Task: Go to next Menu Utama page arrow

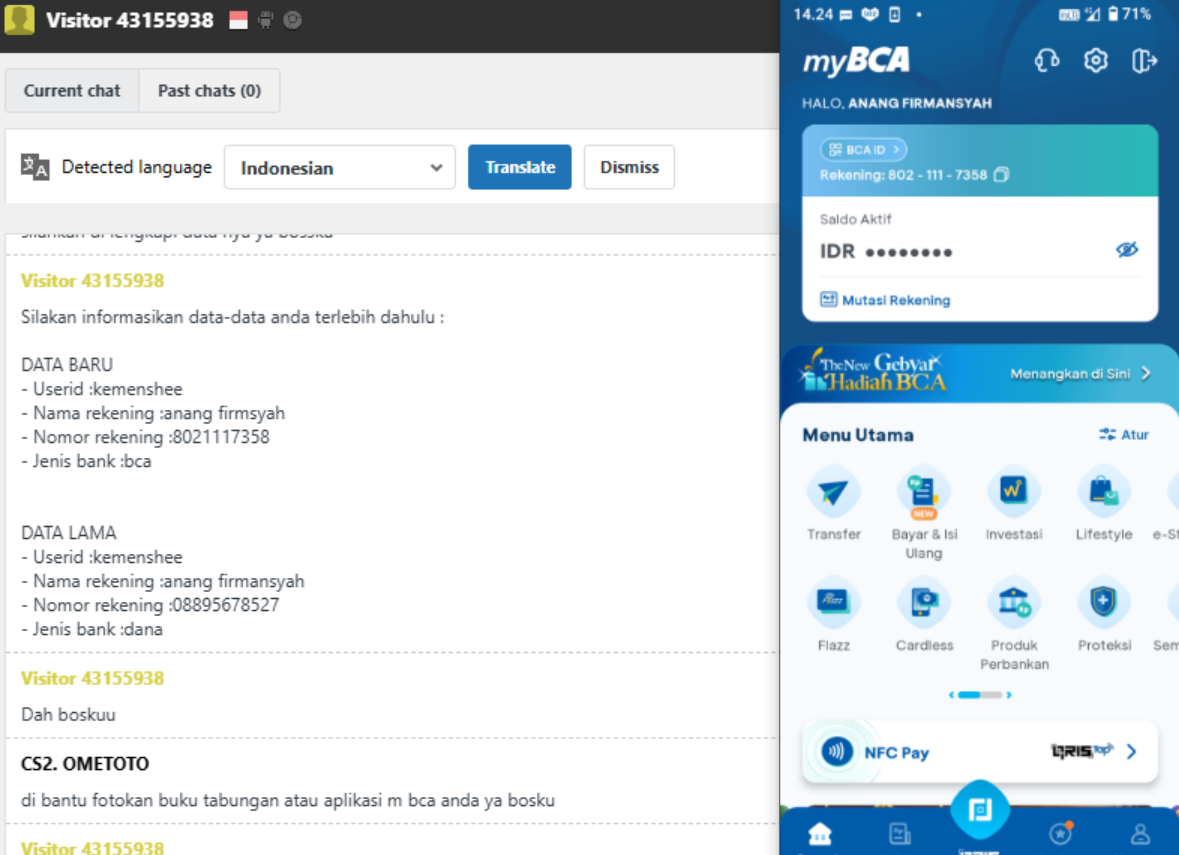Action: click(x=1009, y=695)
